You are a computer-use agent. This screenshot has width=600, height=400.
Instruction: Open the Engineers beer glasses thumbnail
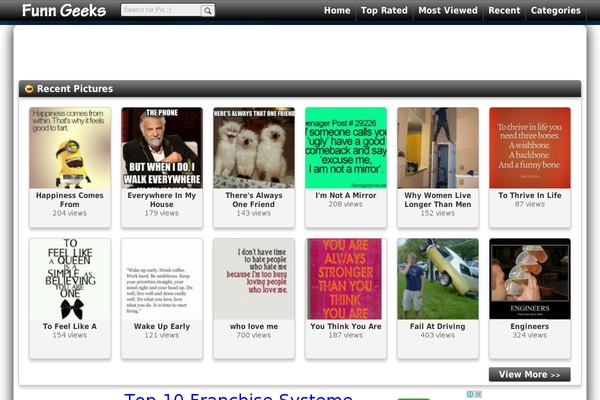(530, 279)
